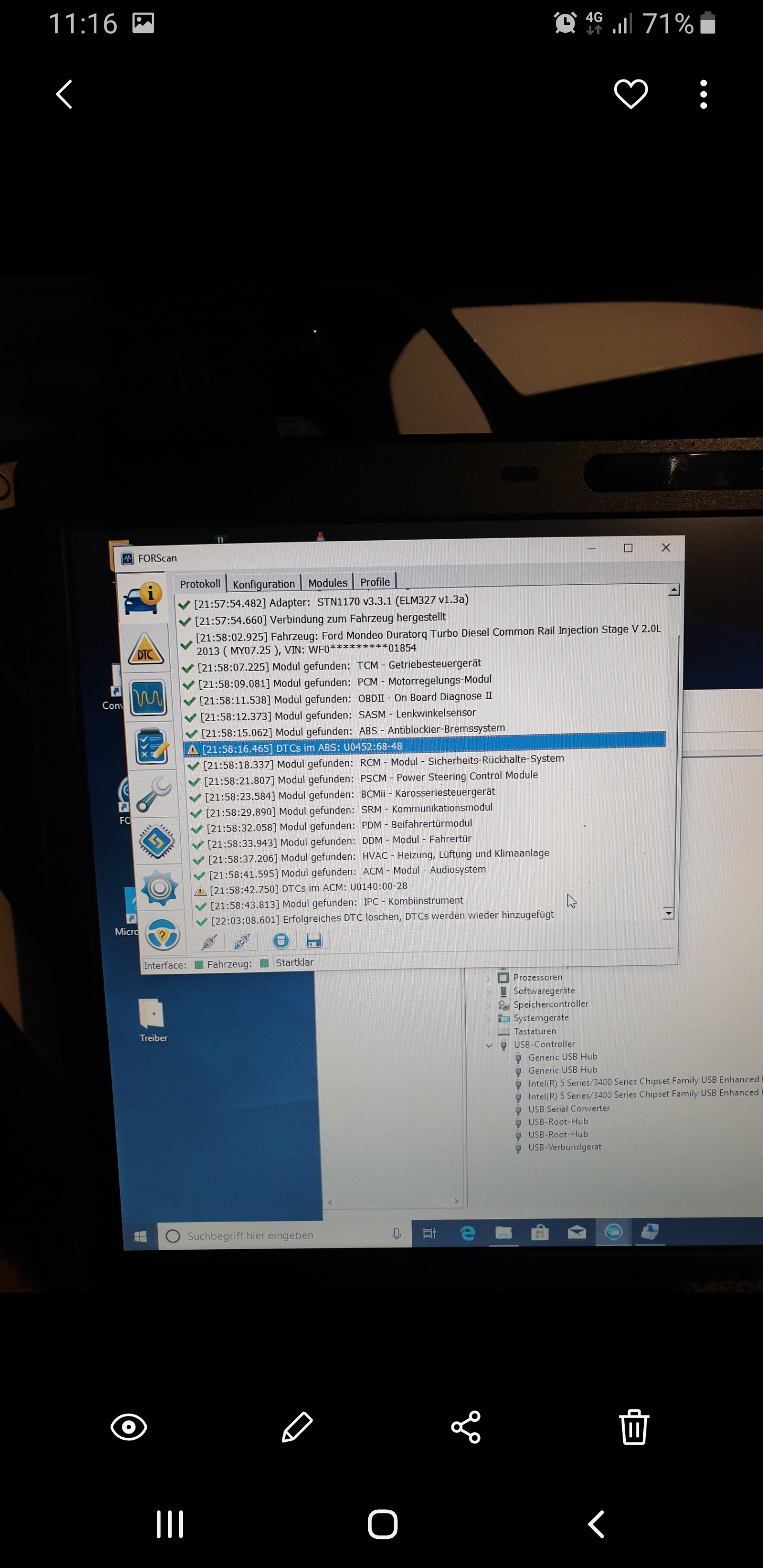763x1568 pixels.
Task: Click the log scrollbar down arrow
Action: click(669, 913)
